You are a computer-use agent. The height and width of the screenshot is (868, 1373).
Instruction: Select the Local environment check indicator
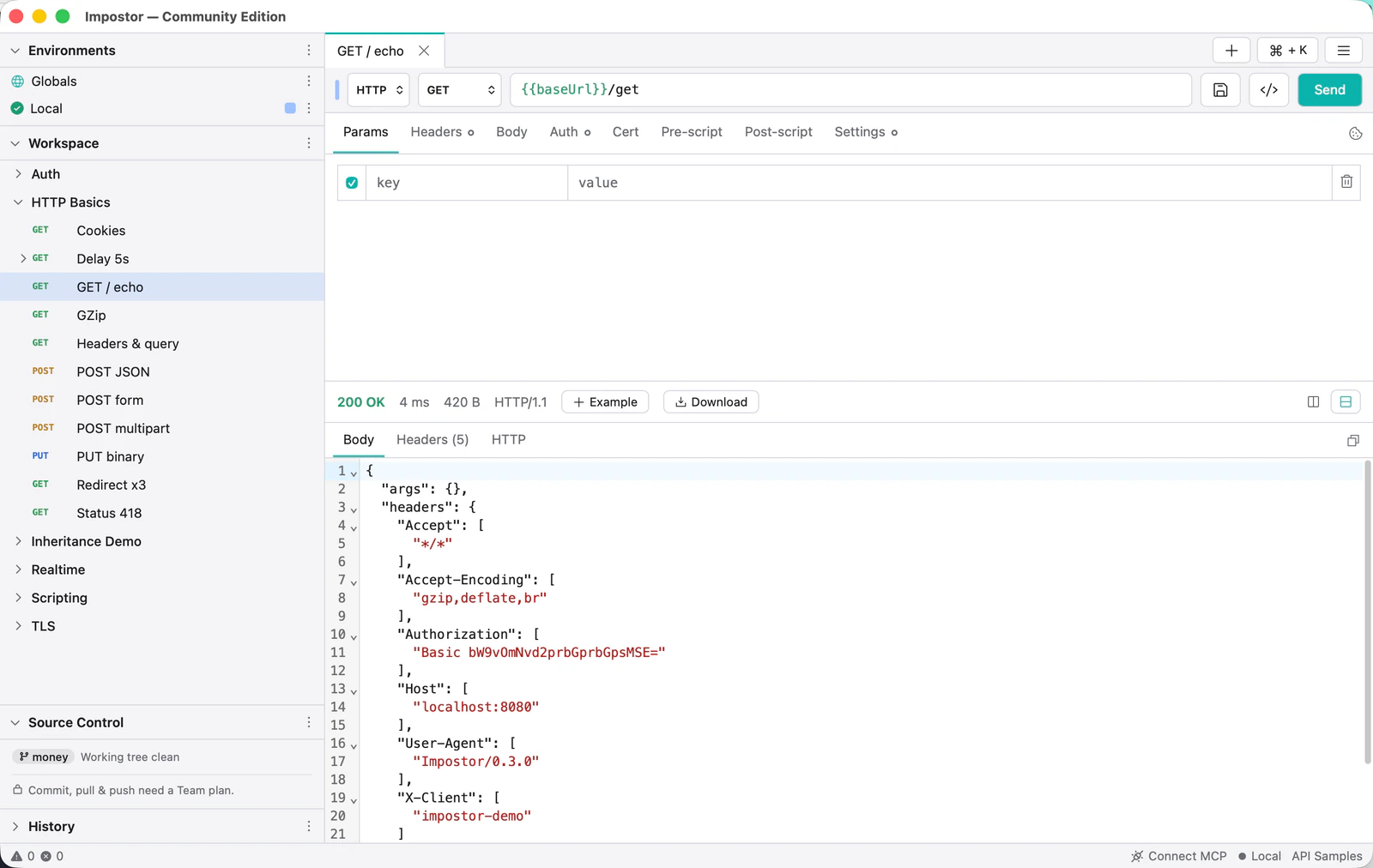17,108
